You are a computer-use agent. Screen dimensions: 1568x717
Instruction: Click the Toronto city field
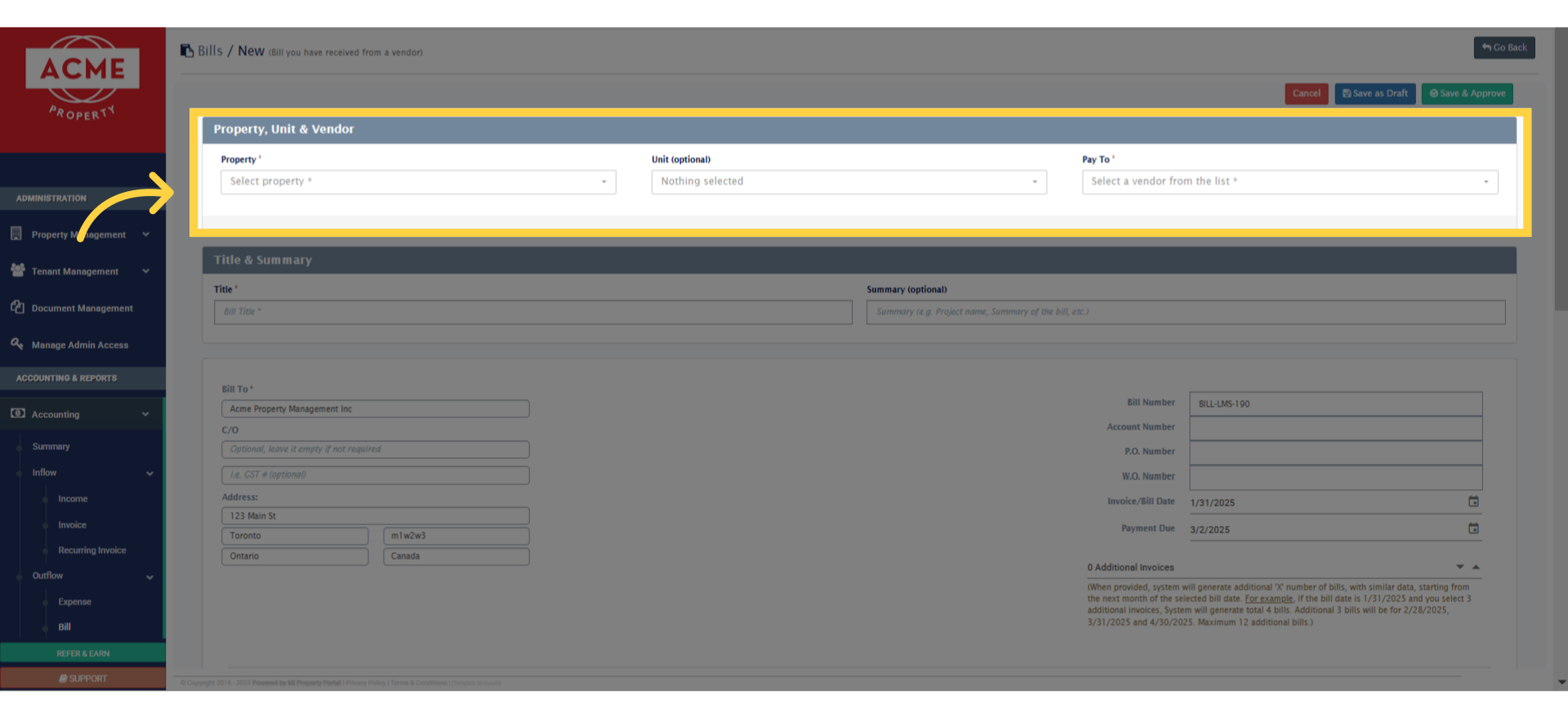pyautogui.click(x=295, y=536)
